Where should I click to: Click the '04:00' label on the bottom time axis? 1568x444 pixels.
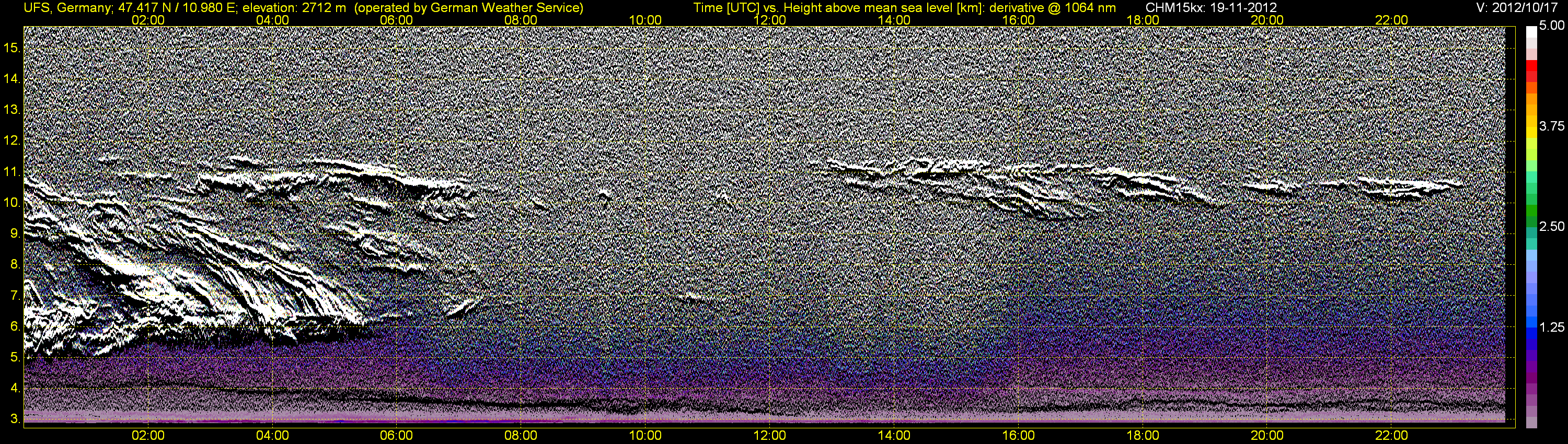[272, 436]
